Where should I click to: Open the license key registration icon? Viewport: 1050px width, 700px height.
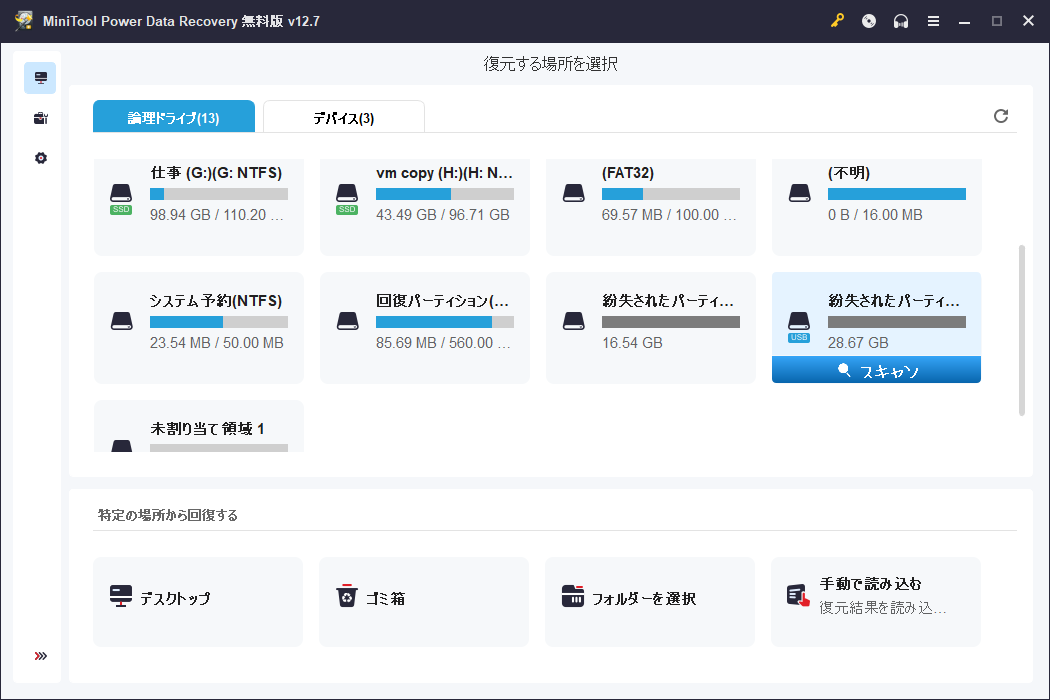[837, 20]
